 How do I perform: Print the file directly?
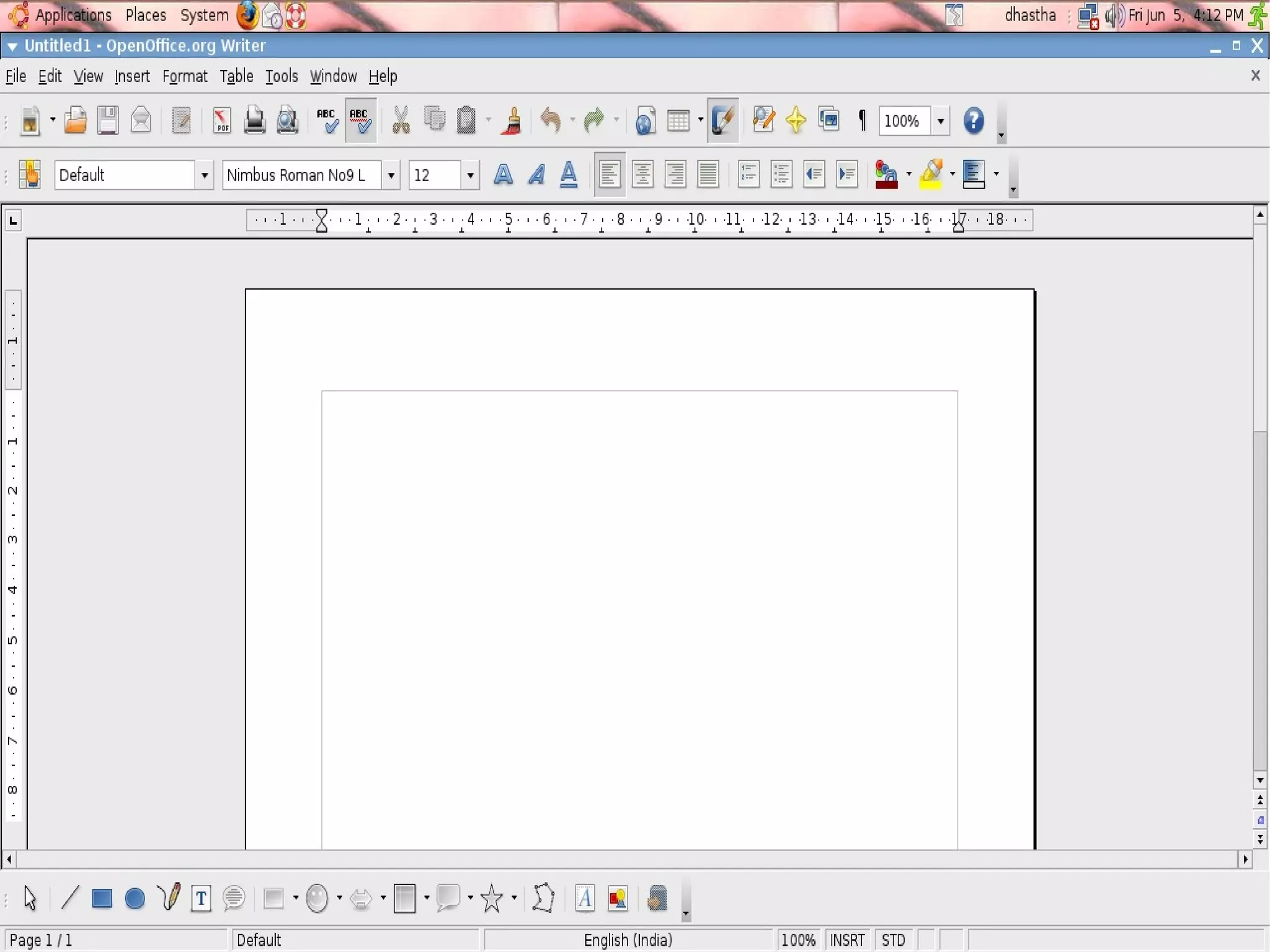254,120
